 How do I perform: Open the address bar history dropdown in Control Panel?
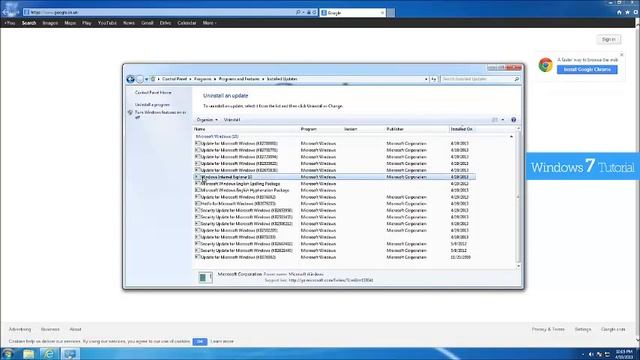(x=426, y=79)
